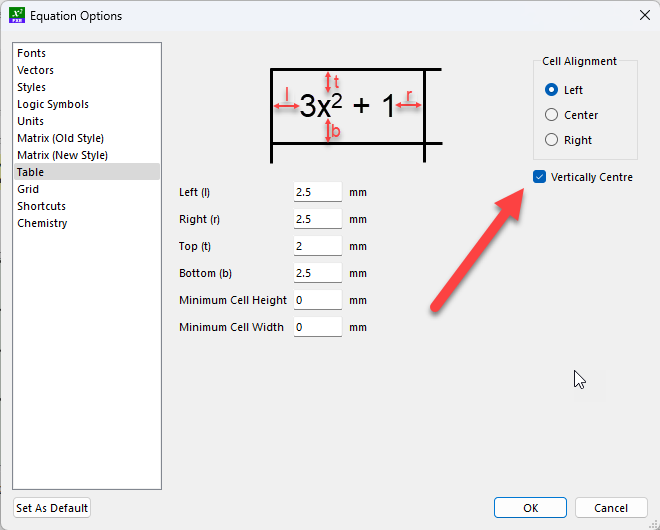Select Styles from the options list
This screenshot has width=660, height=530.
click(x=32, y=87)
